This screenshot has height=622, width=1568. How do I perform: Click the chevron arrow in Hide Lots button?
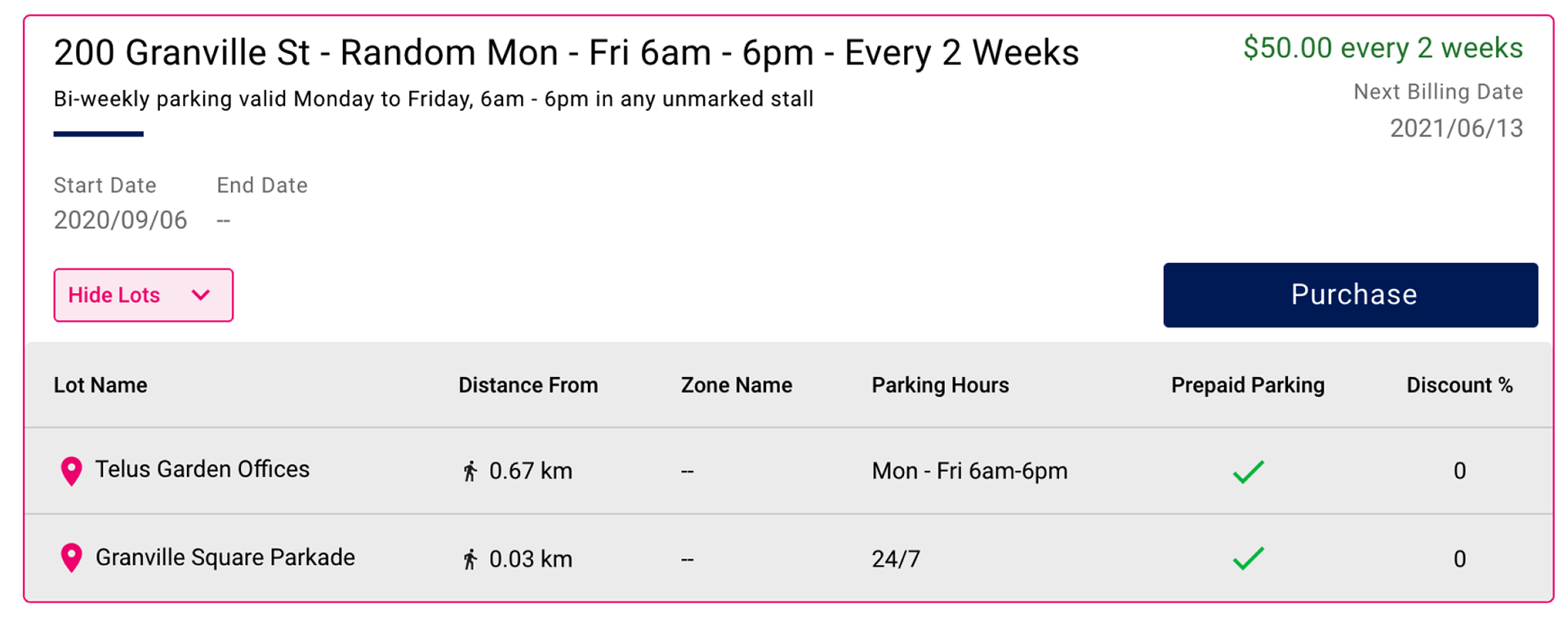(x=201, y=295)
